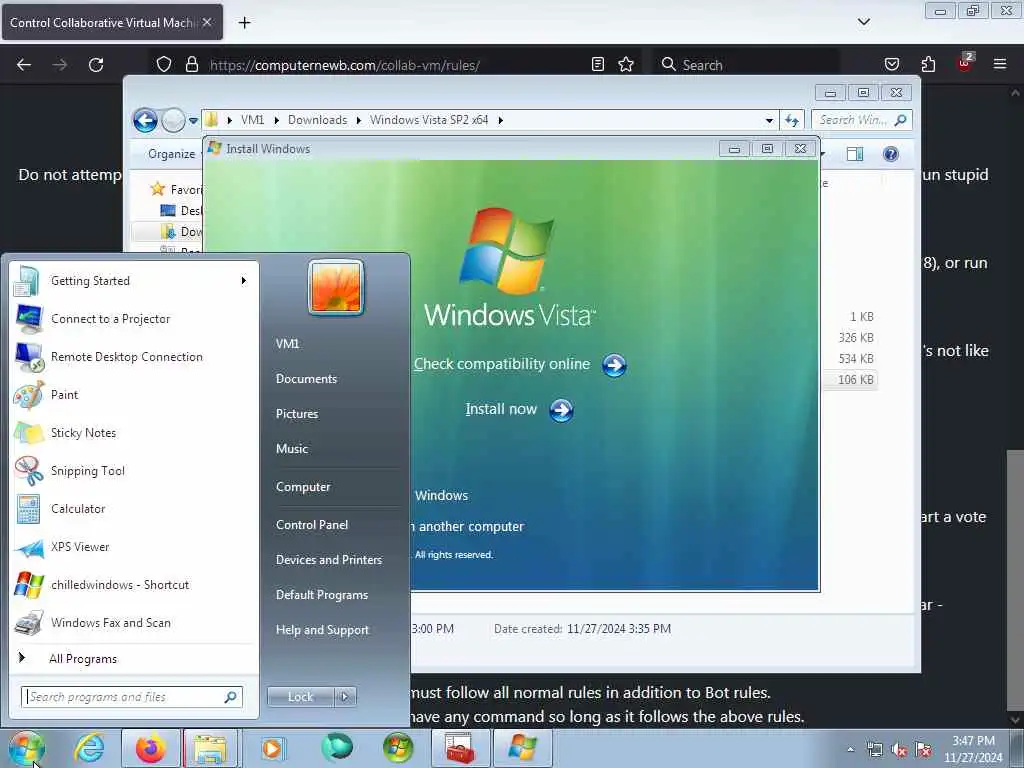Expand All Programs list
This screenshot has width=1024, height=768.
click(x=135, y=659)
